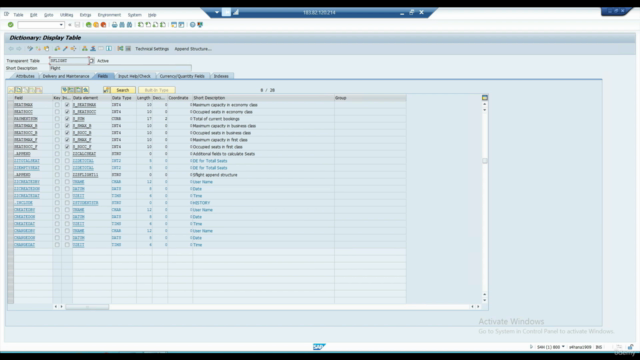Click the Print icon in standard toolbar
The image size is (640, 360).
click(x=115, y=25)
